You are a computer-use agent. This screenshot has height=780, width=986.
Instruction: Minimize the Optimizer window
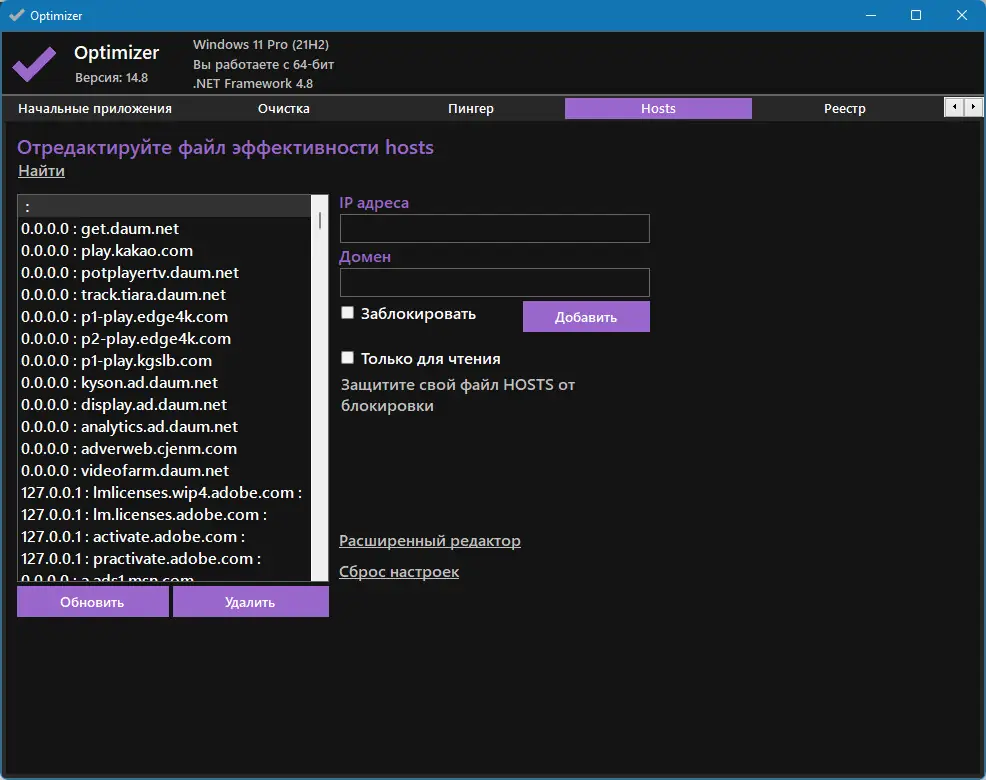tap(870, 15)
